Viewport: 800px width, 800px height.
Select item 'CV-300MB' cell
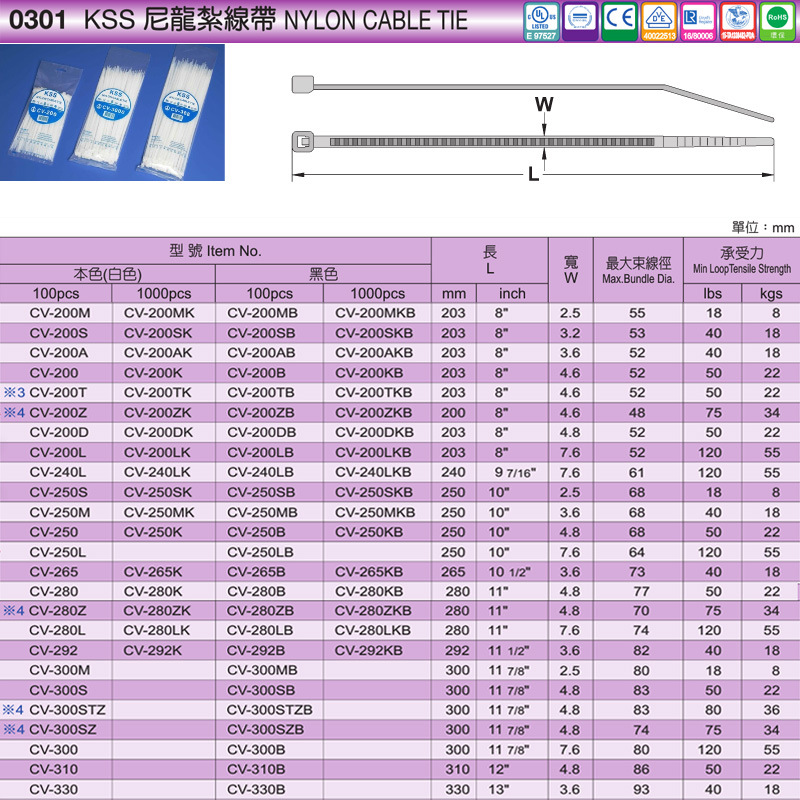262,670
